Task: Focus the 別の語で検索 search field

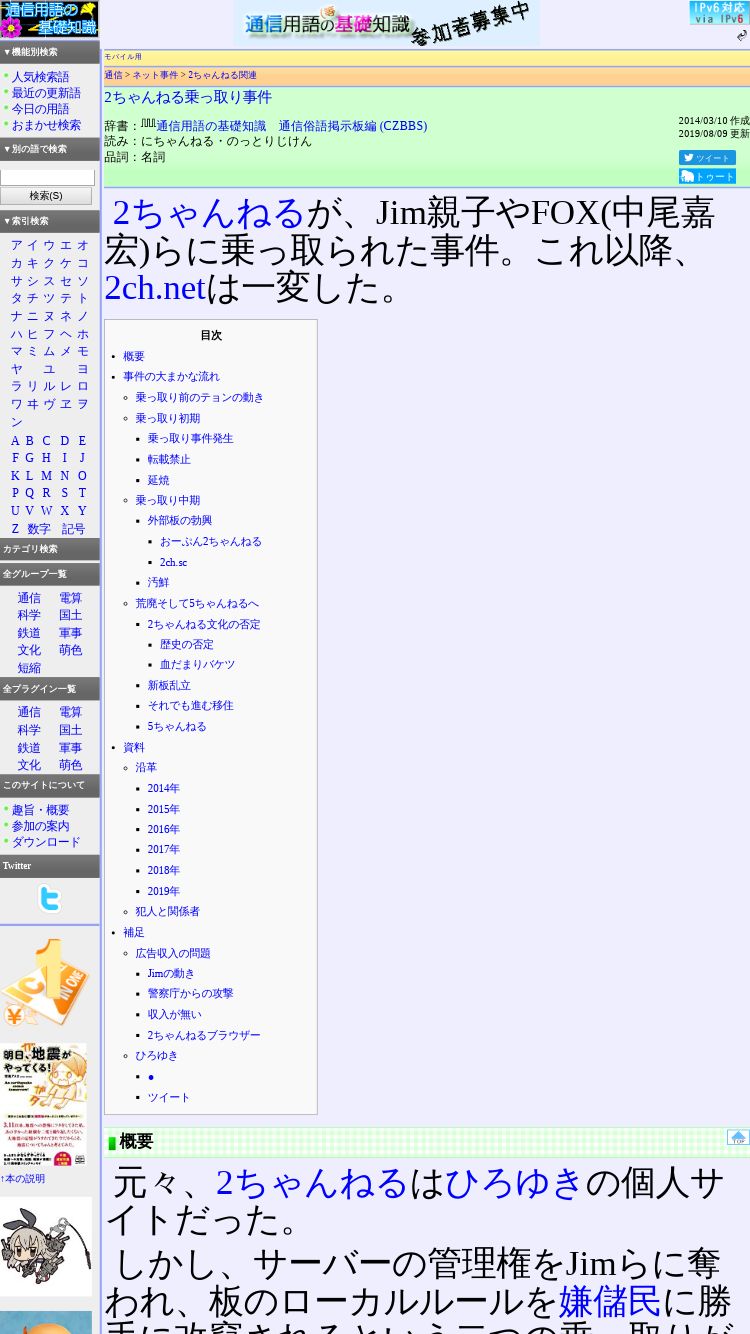Action: coord(47,177)
